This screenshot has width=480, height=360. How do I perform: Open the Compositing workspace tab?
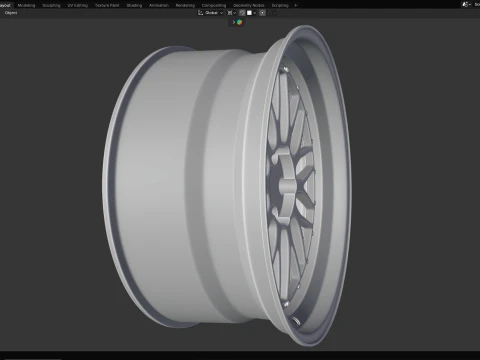[214, 5]
